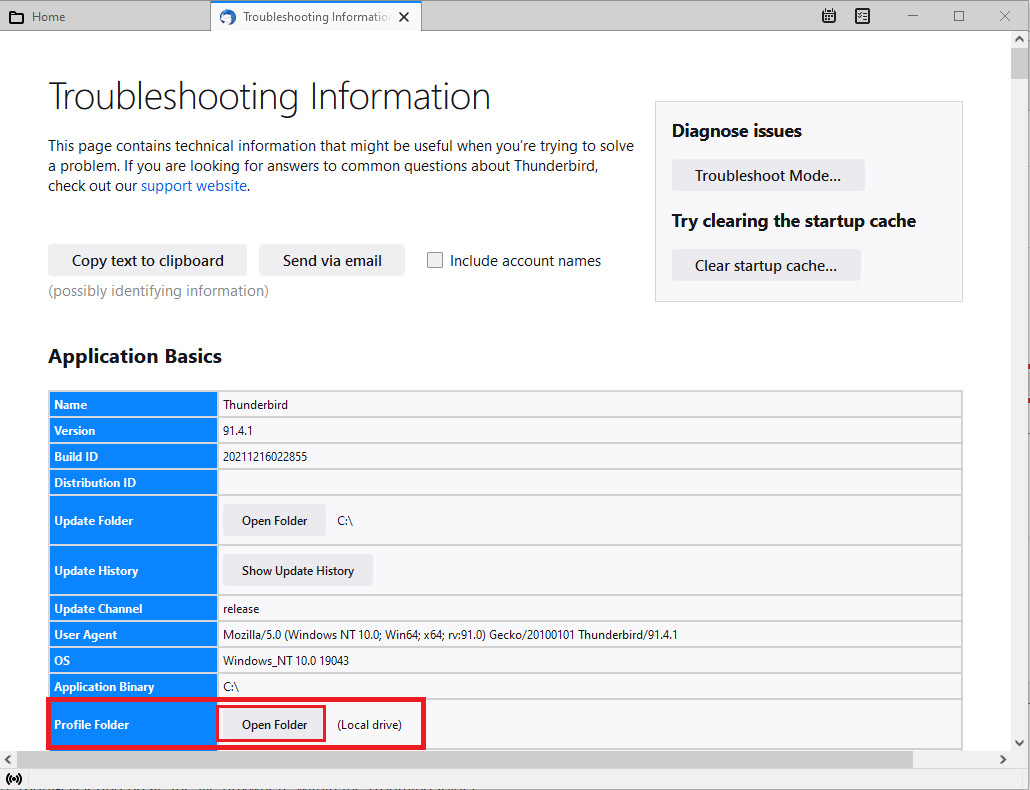
Task: Click the online status indicator icon
Action: [x=14, y=779]
